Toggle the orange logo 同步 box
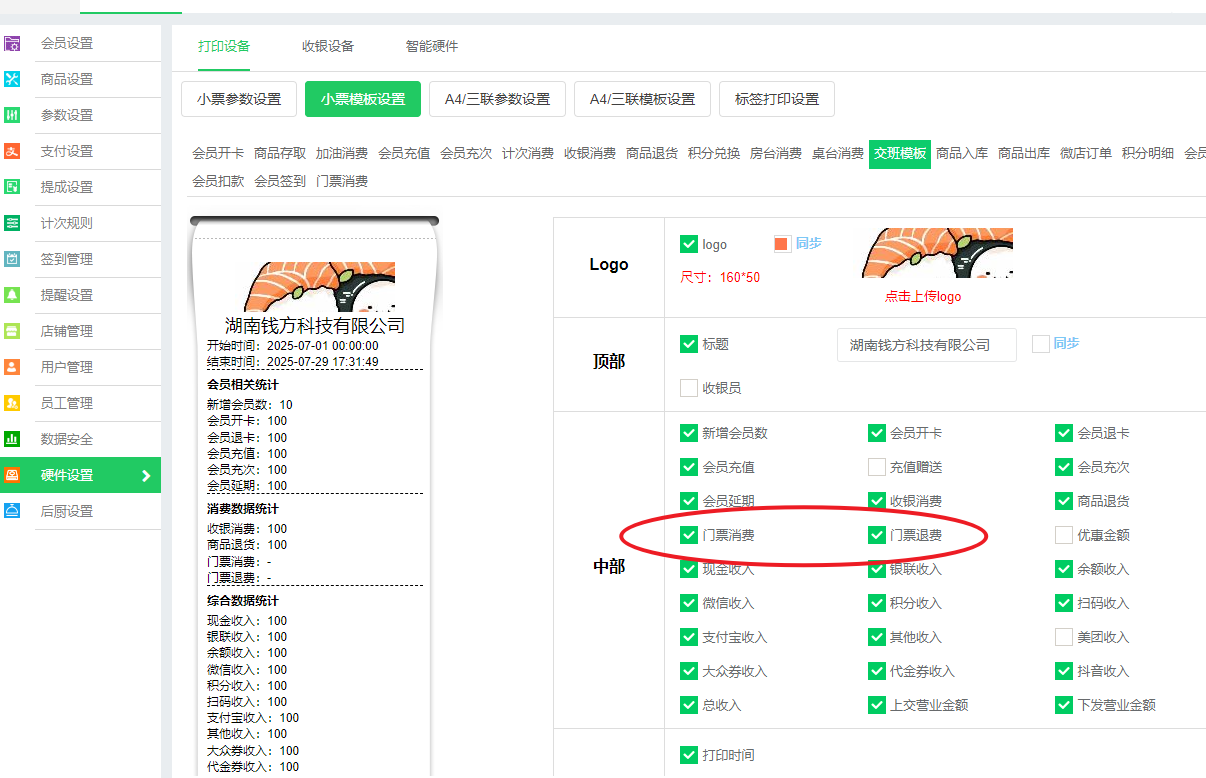This screenshot has height=778, width=1206. pyautogui.click(x=782, y=244)
